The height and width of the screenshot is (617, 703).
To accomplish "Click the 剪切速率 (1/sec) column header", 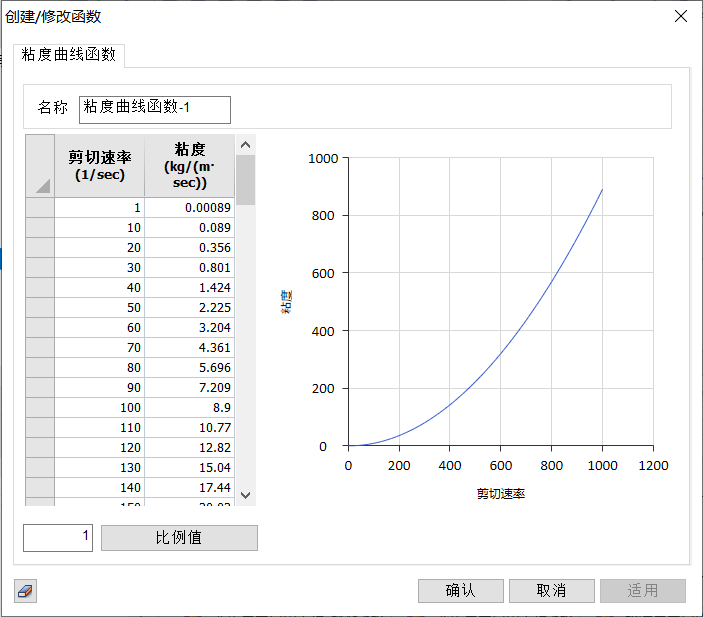I will 100,166.
